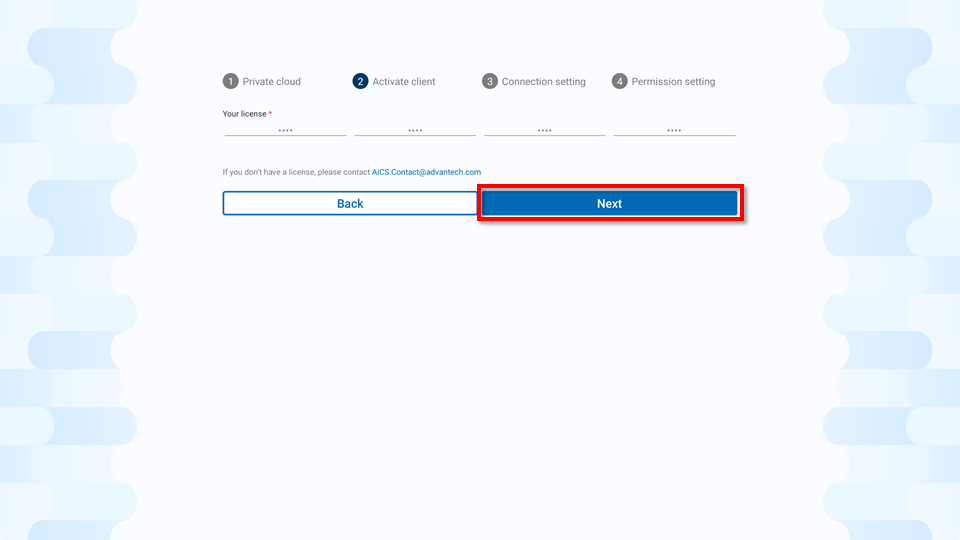Click the highlighted step 2 circle icon
The height and width of the screenshot is (540, 960).
point(360,81)
